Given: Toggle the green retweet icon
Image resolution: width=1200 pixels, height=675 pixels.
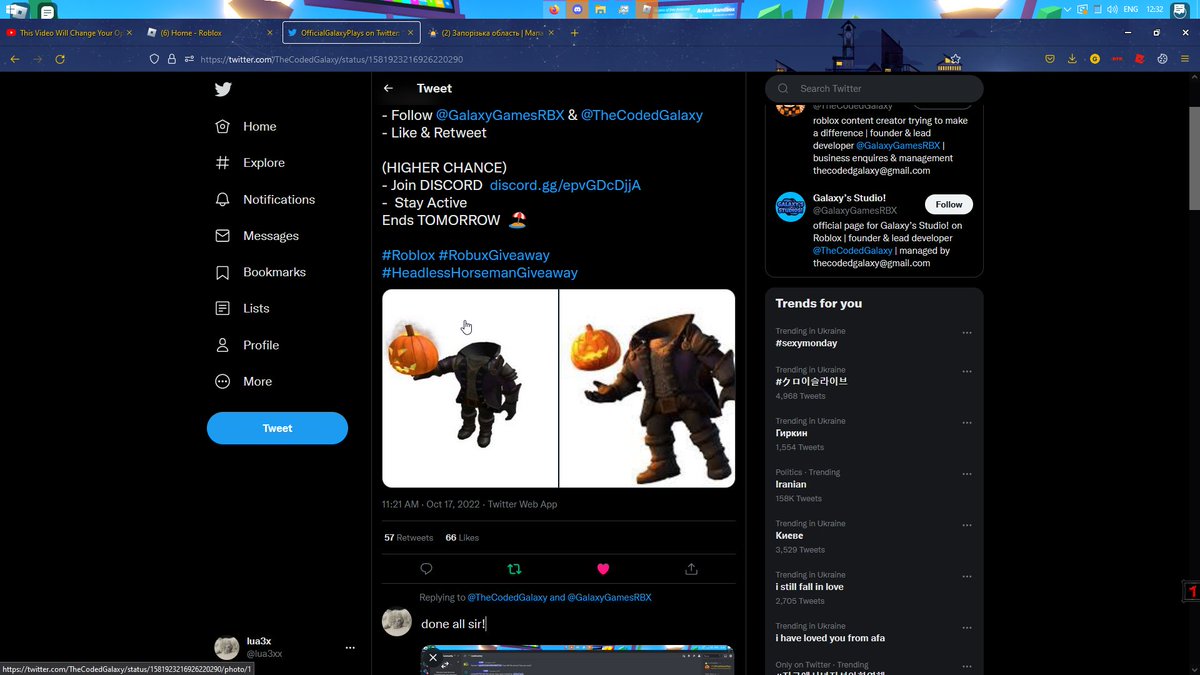Looking at the screenshot, I should coord(514,568).
